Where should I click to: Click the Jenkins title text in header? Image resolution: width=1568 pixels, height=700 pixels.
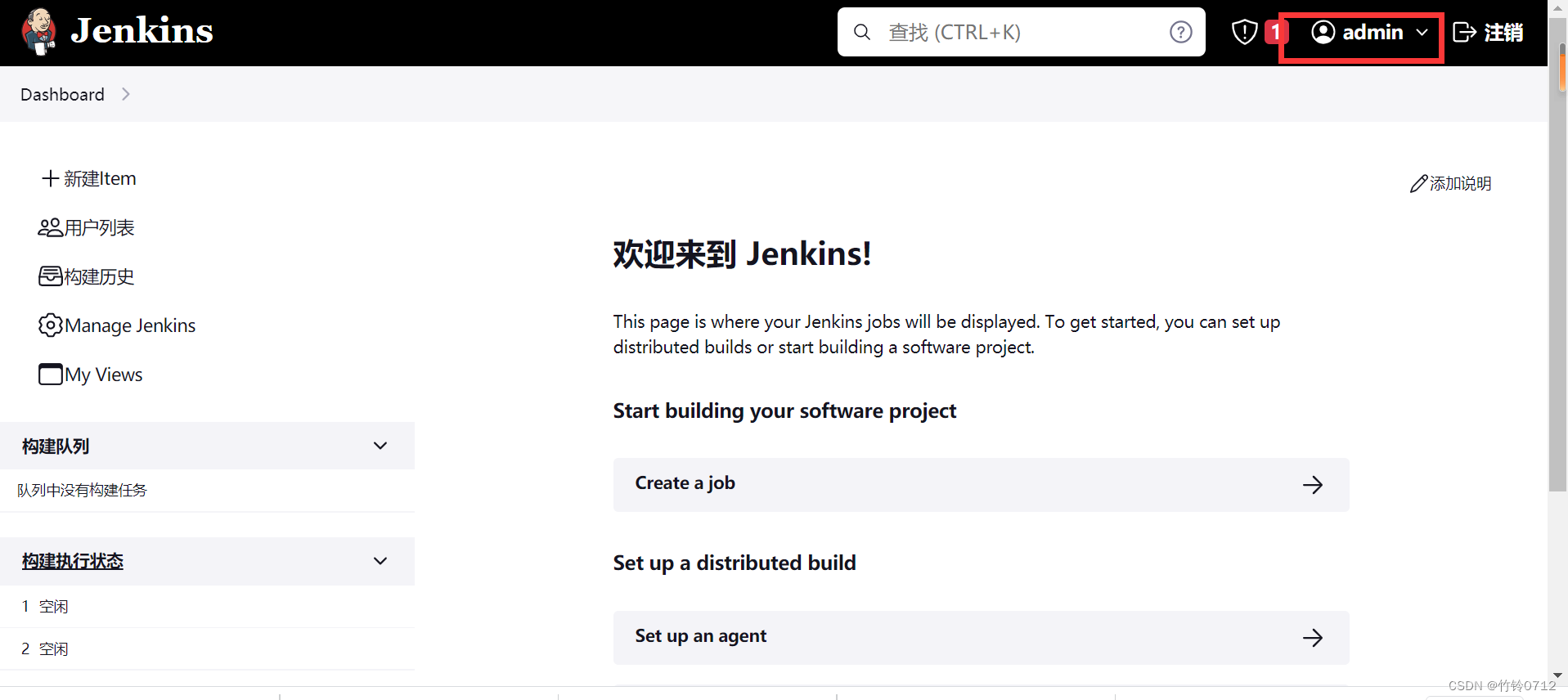[x=142, y=31]
